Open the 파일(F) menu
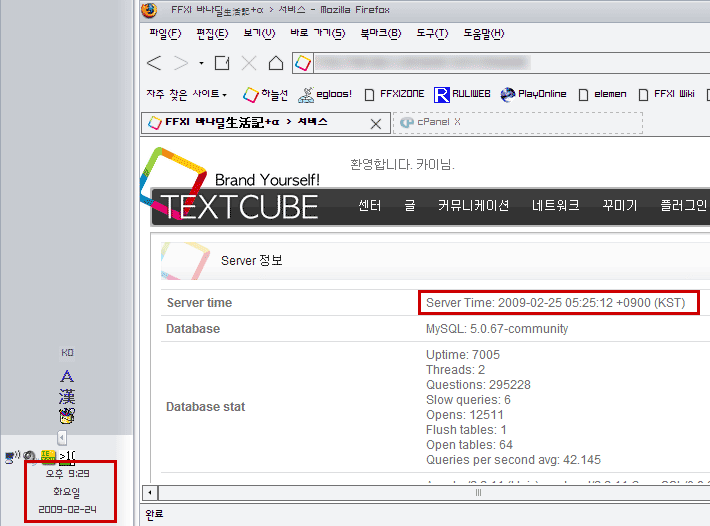Image resolution: width=710 pixels, height=526 pixels. [x=165, y=33]
